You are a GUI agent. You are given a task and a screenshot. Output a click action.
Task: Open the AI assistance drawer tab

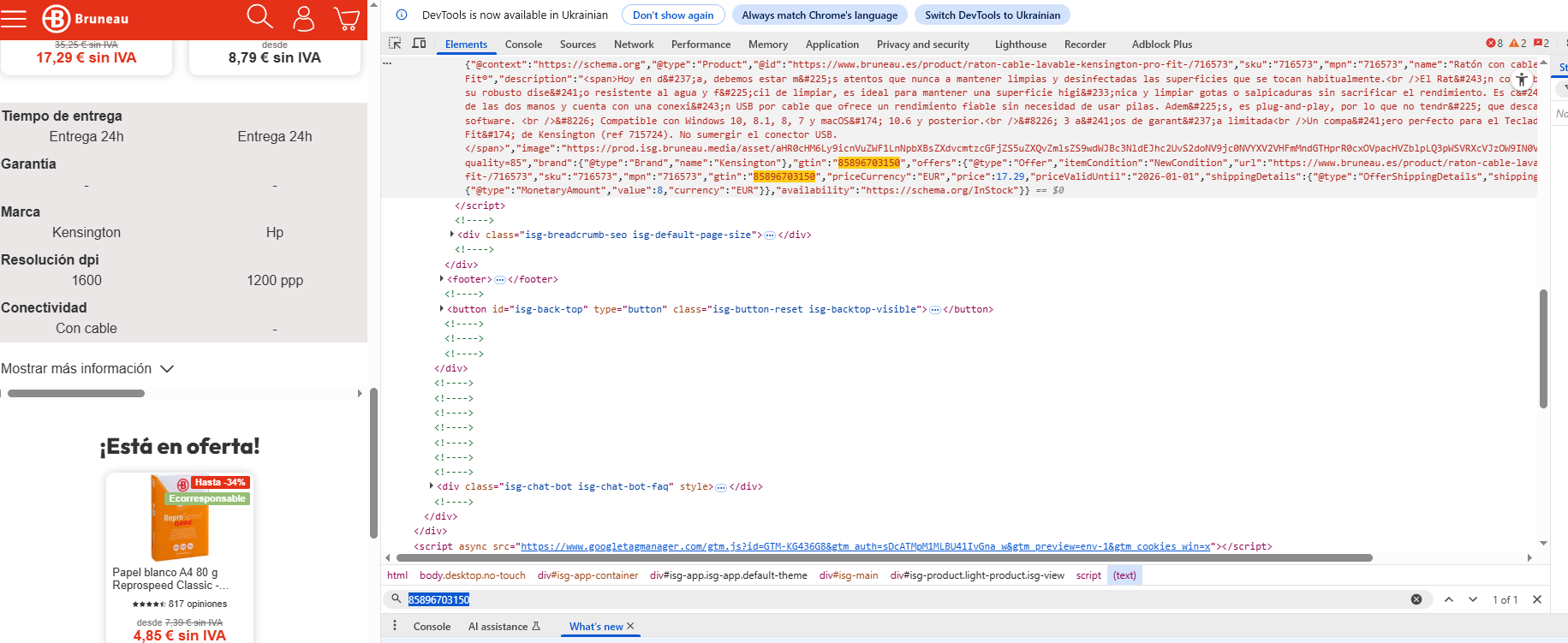pyautogui.click(x=504, y=627)
